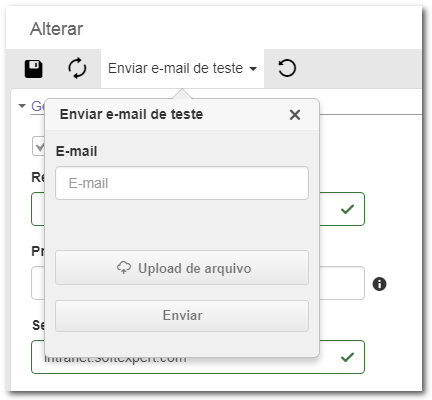Click the restore counterclockwise arrow icon

(x=287, y=68)
